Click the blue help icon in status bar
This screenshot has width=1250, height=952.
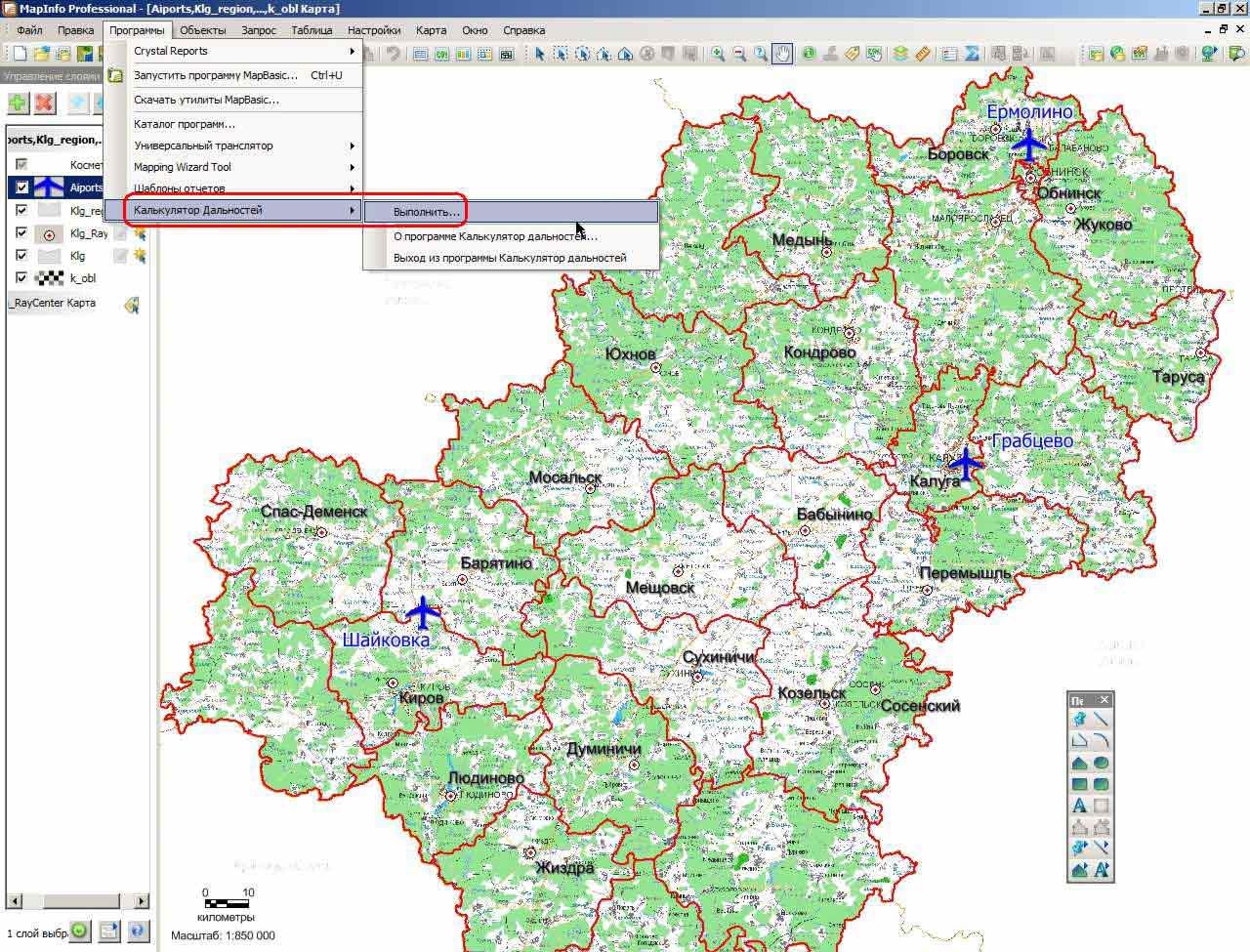click(137, 932)
